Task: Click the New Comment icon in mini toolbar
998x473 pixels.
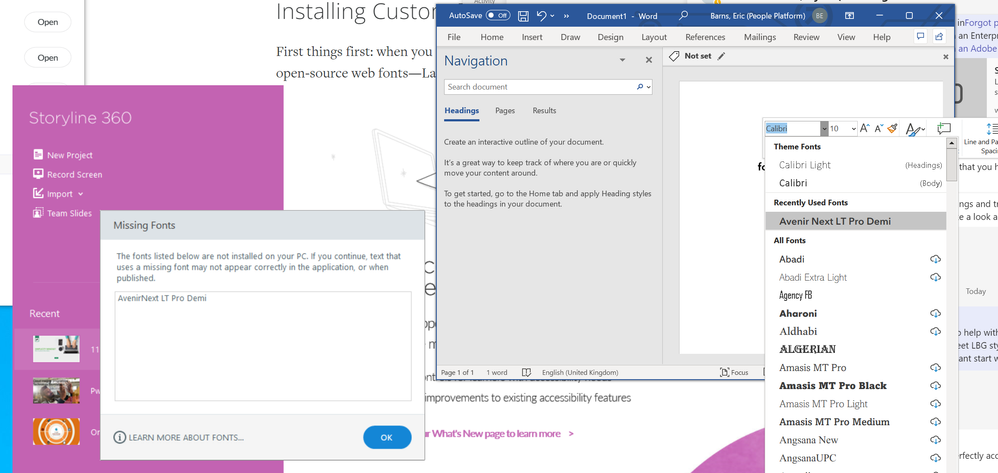Action: click(x=943, y=128)
